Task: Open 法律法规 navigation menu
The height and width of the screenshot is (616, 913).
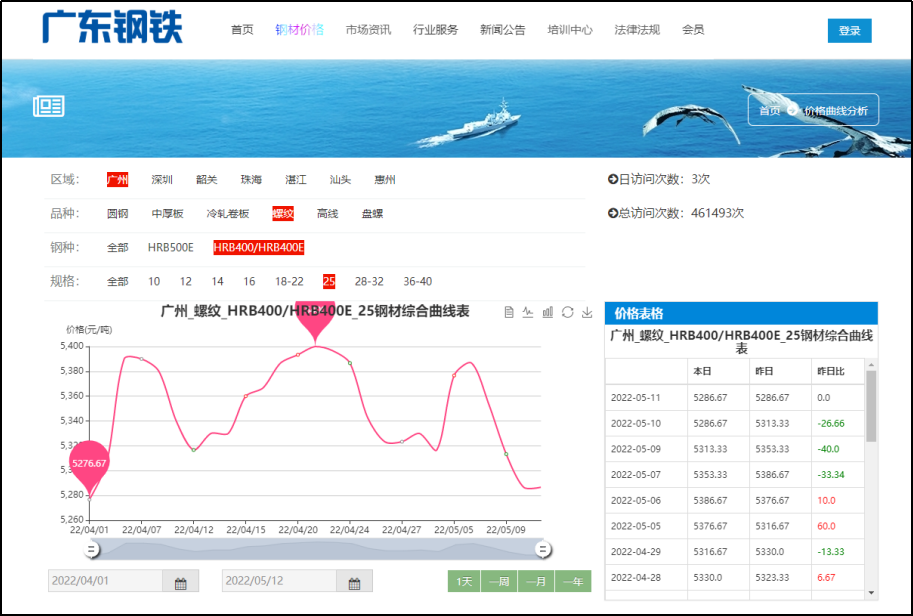Action: tap(637, 30)
